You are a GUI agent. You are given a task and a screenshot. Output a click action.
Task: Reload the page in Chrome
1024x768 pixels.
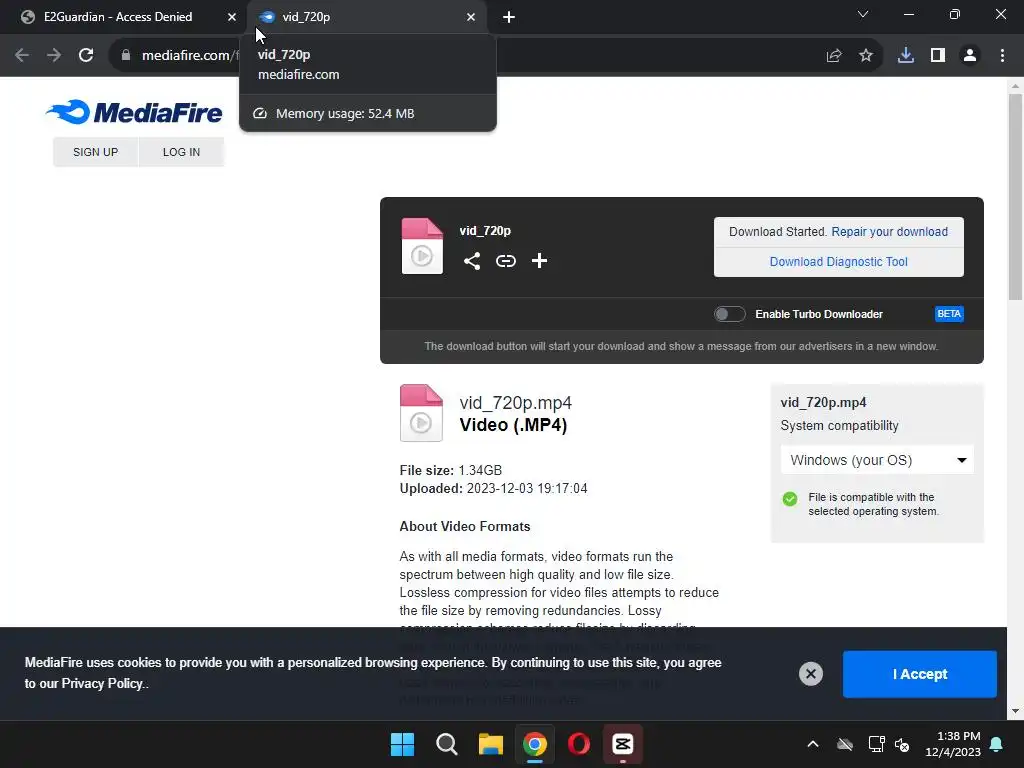(x=86, y=56)
